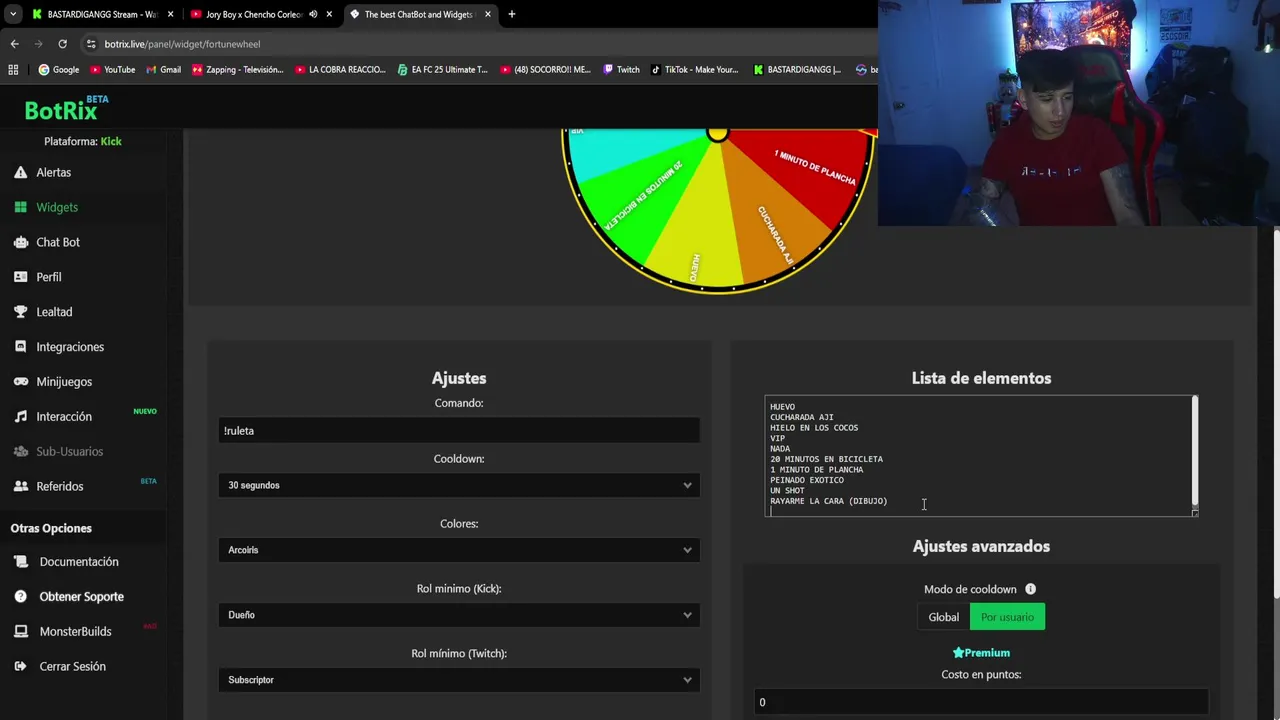Open EA FC 25 Ultimate T... bookmark
1280x720 pixels.
(442, 70)
